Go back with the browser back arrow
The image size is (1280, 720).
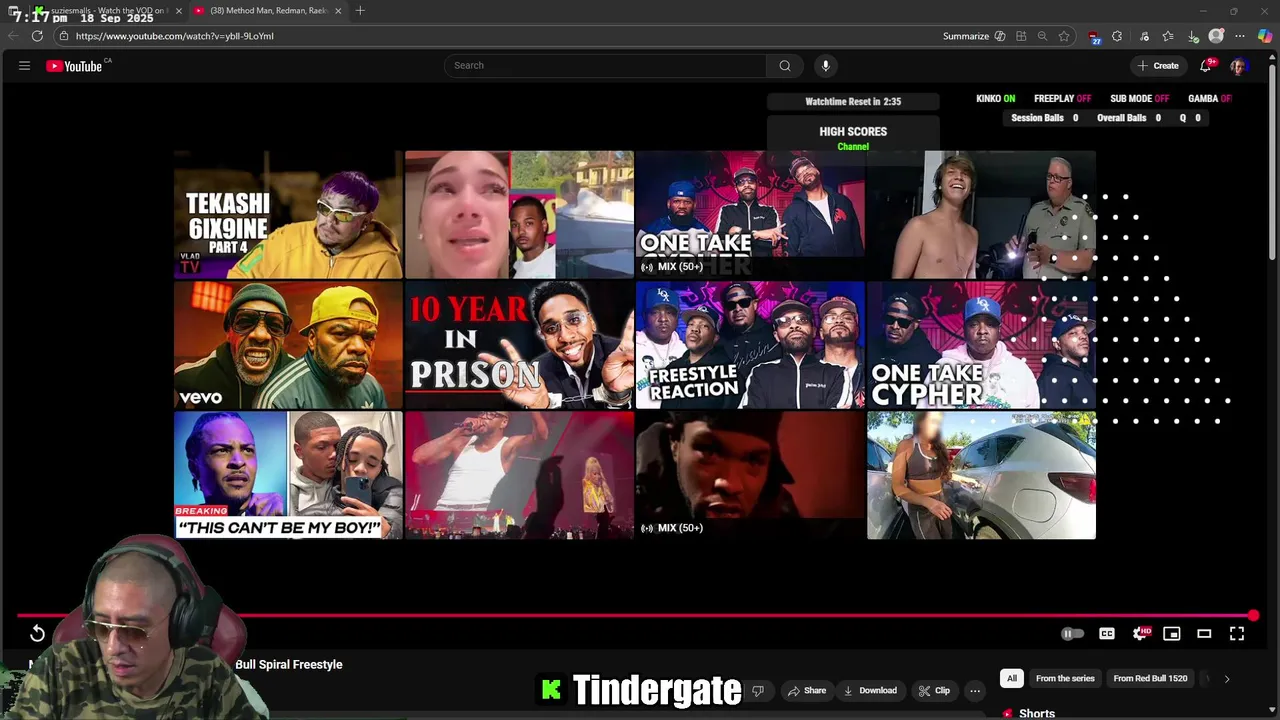(x=12, y=36)
